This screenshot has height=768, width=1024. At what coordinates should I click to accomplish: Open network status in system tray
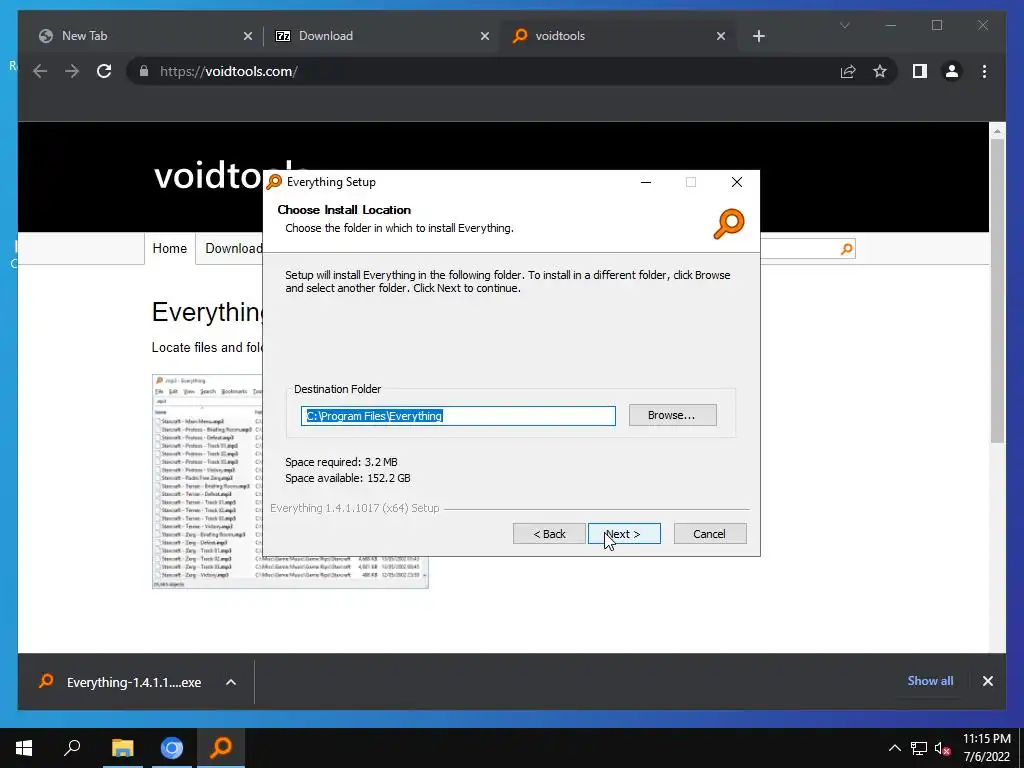[x=919, y=748]
